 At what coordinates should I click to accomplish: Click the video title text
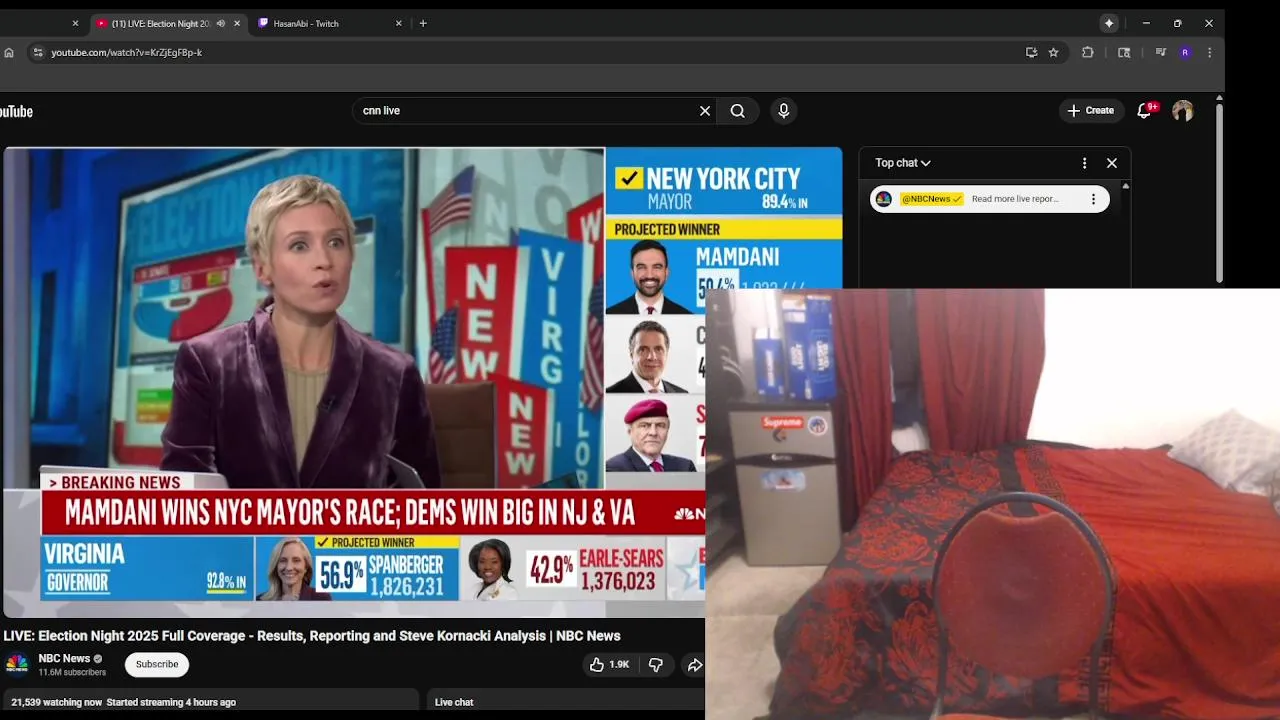click(x=312, y=636)
